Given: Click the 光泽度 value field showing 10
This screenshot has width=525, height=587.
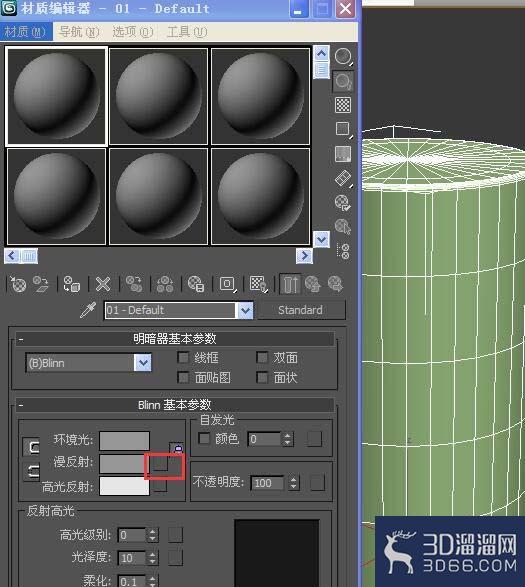Looking at the screenshot, I should 131,558.
